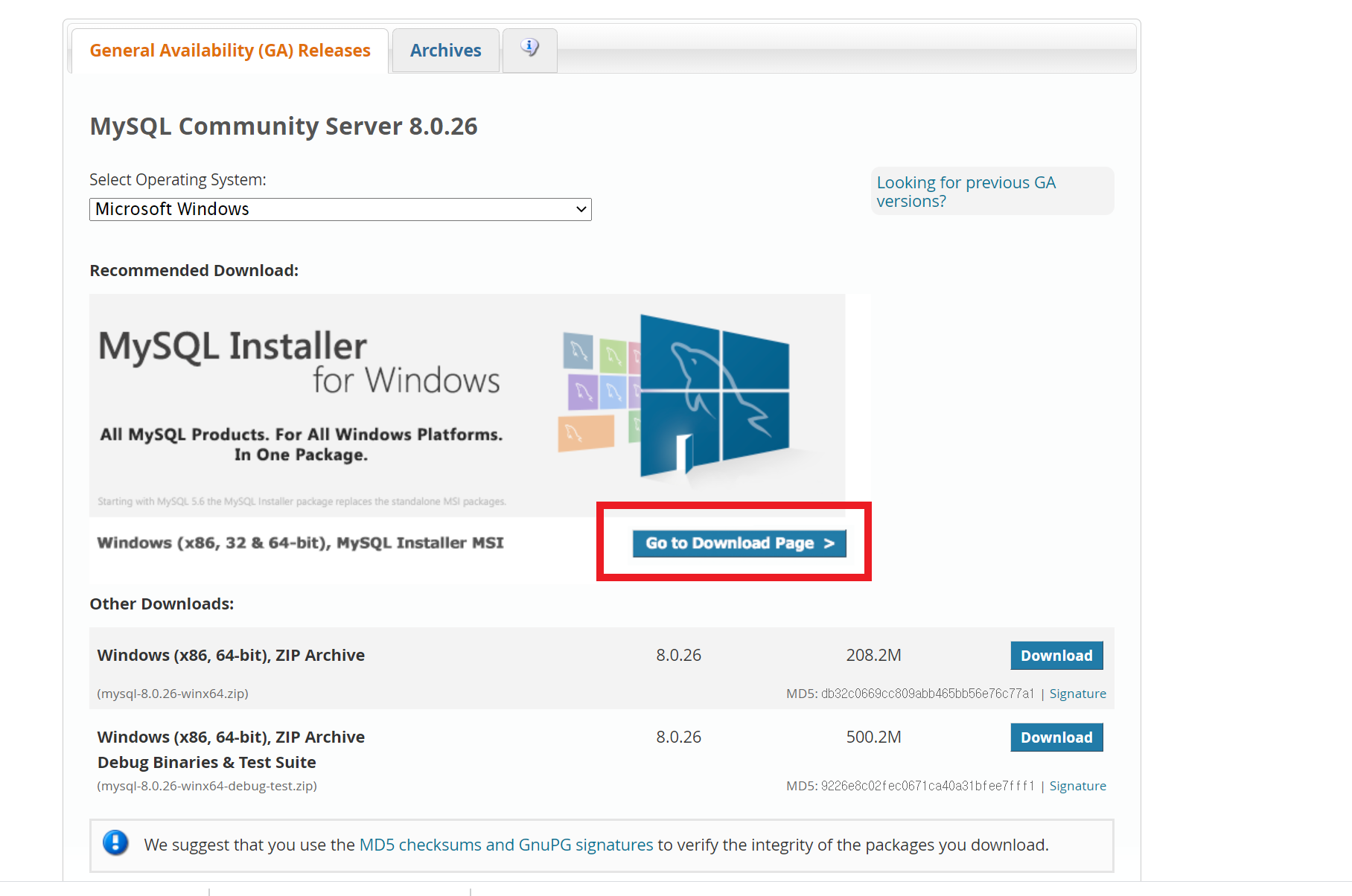1352x896 pixels.
Task: Click Go to Download Page button
Action: pos(739,543)
